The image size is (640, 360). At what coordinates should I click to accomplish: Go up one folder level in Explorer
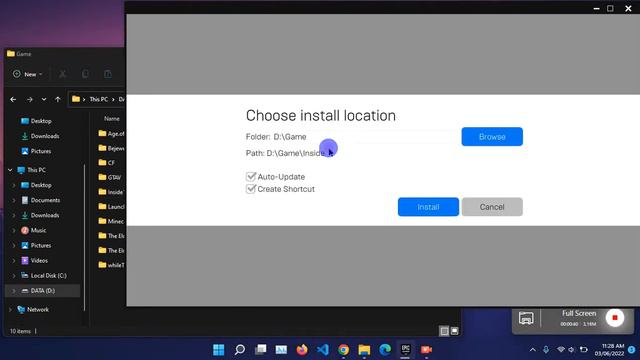click(x=58, y=99)
